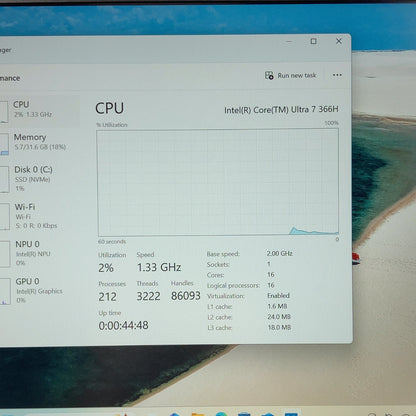Click the Intel Core Ultra 7 366H label
The height and width of the screenshot is (416, 416).
click(281, 110)
